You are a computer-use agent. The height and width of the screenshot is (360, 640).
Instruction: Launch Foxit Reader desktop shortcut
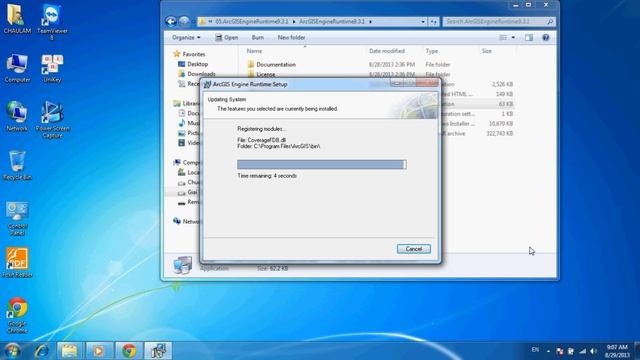tap(17, 263)
